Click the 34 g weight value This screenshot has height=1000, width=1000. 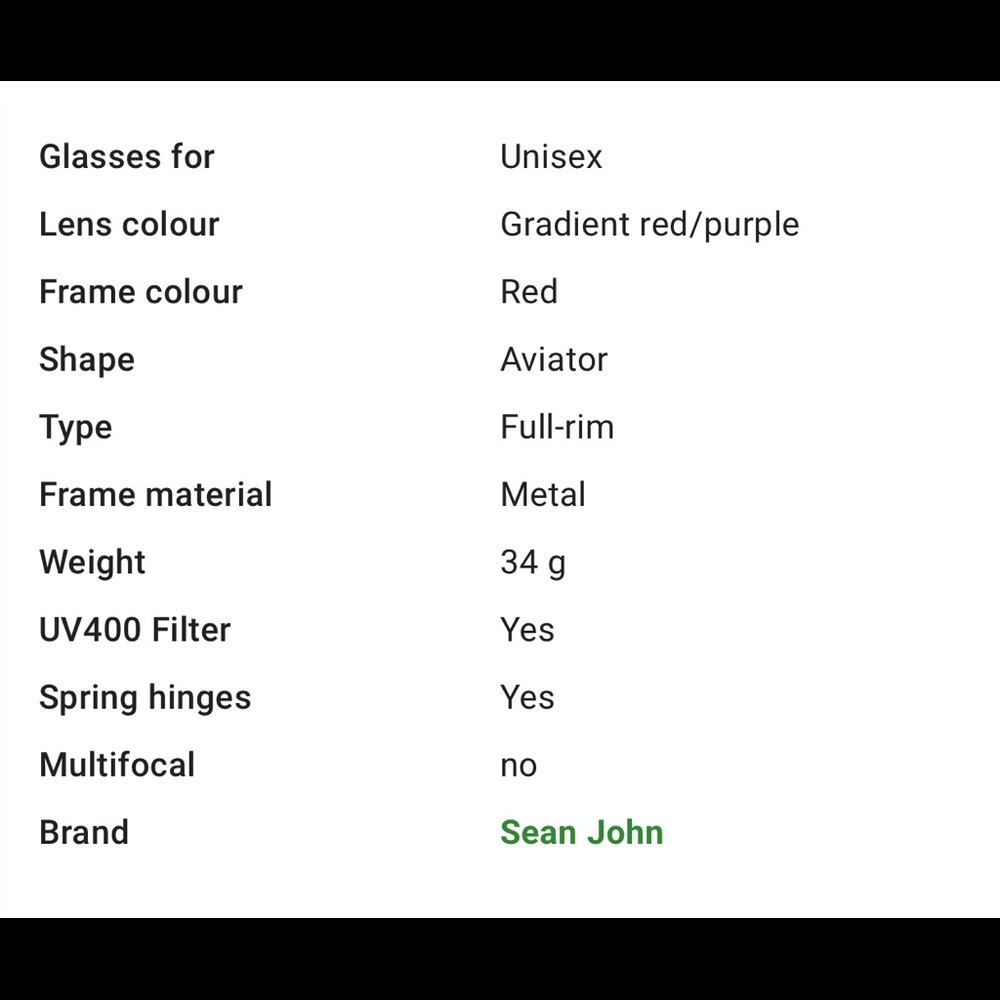click(x=533, y=564)
